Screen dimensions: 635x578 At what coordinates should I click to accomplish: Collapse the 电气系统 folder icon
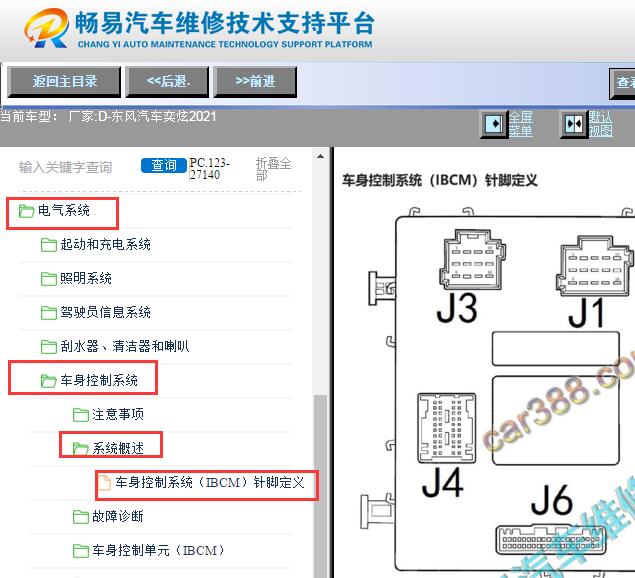(x=26, y=211)
